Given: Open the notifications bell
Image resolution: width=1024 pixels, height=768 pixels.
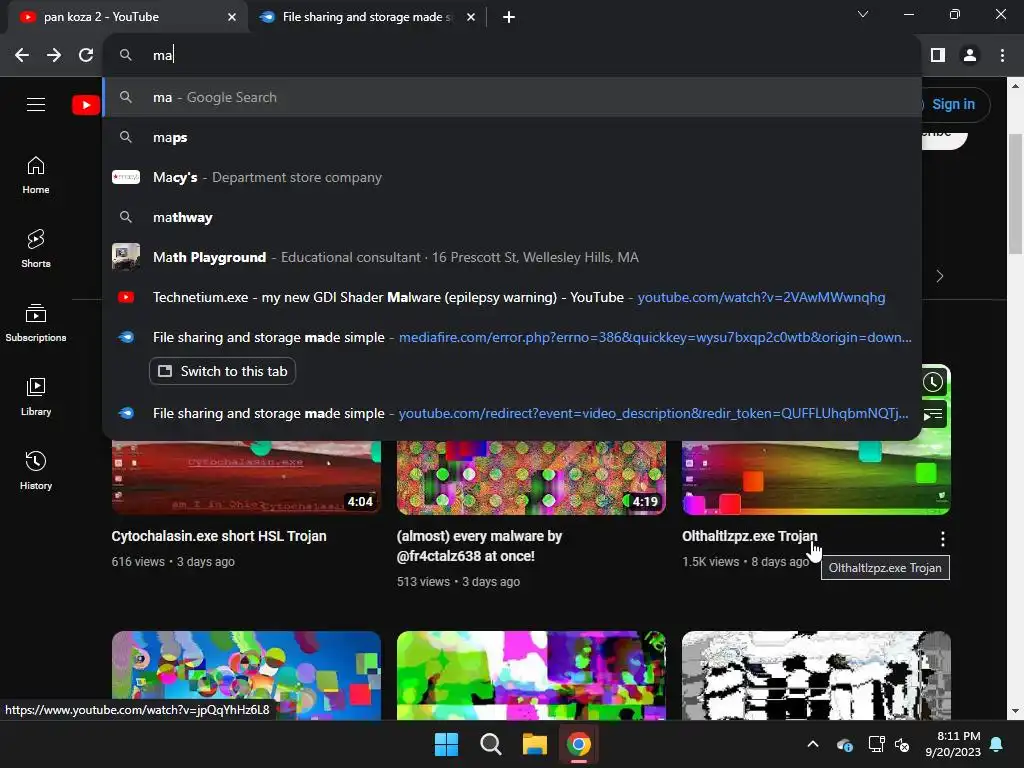Looking at the screenshot, I should 997,744.
